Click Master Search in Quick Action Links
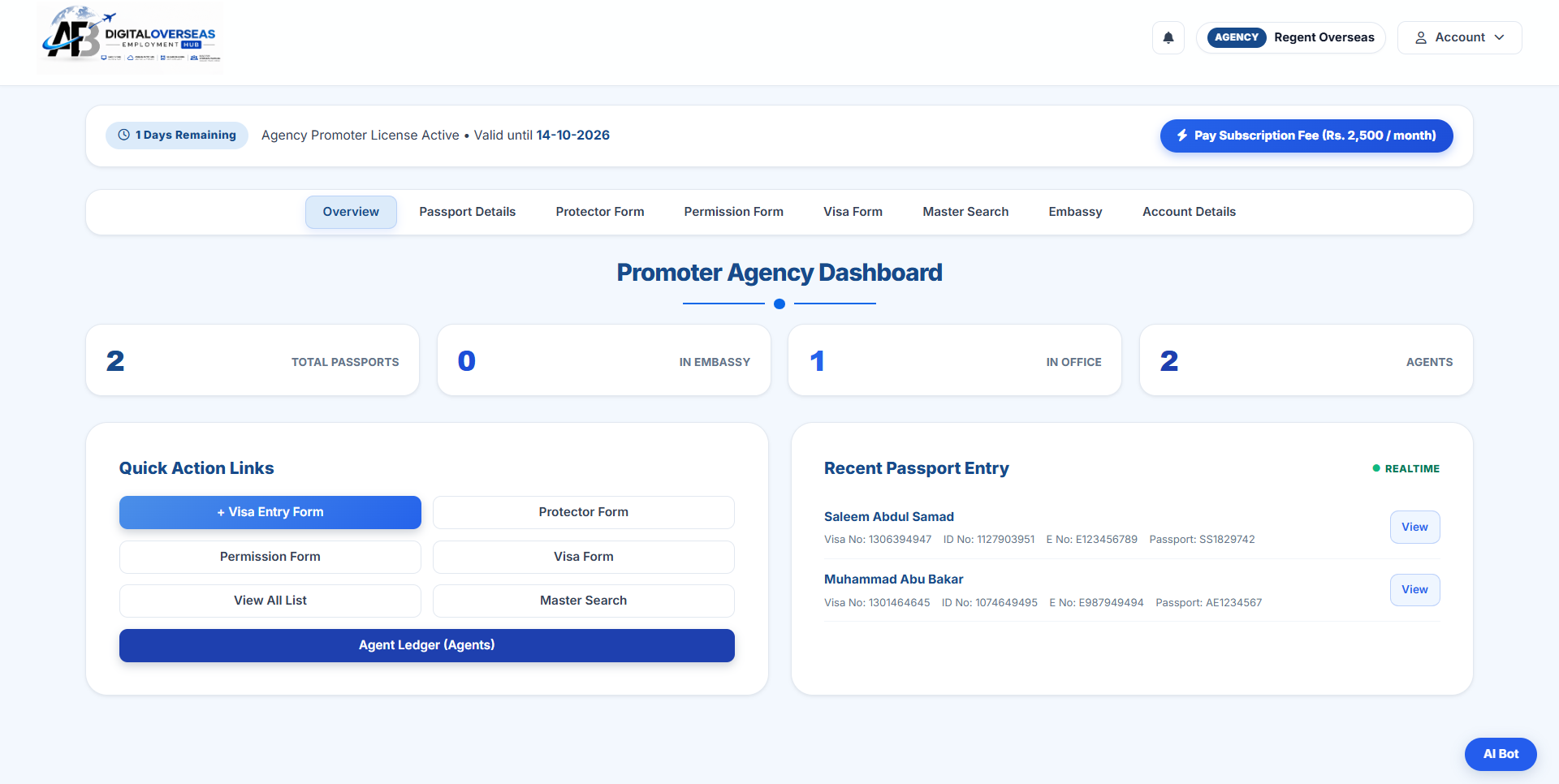The width and height of the screenshot is (1559, 784). [584, 601]
